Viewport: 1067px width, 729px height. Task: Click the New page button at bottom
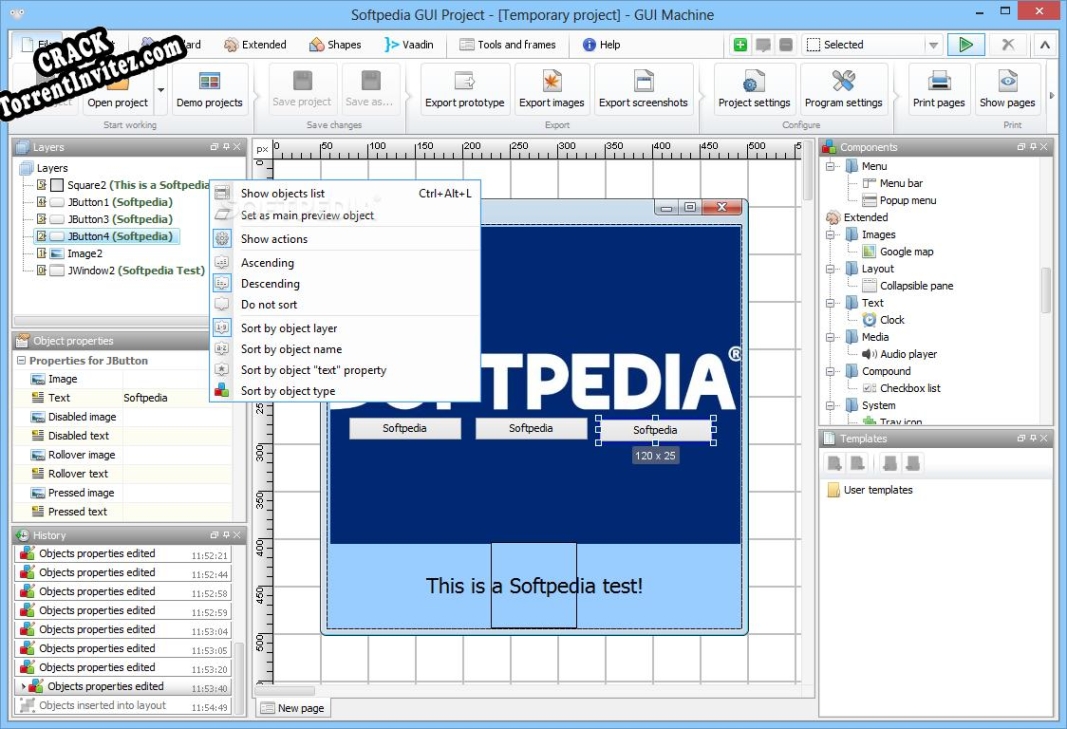coord(292,707)
